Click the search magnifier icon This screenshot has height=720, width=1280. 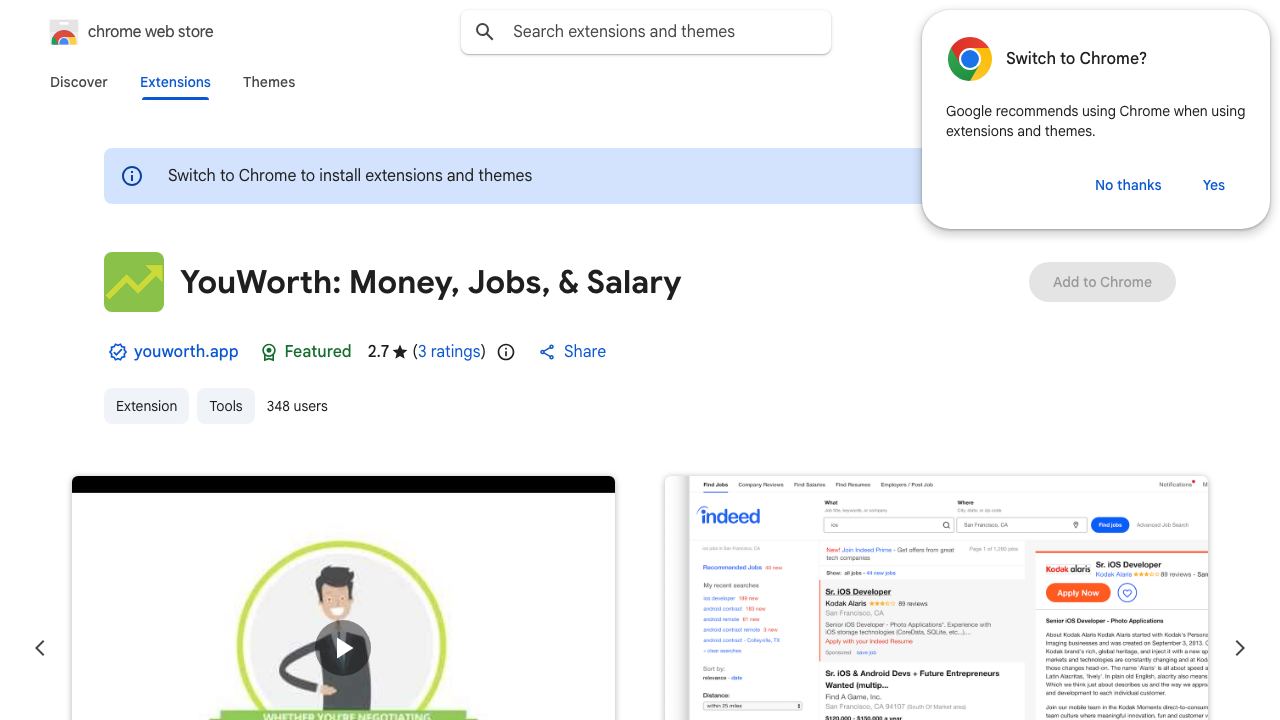click(485, 32)
